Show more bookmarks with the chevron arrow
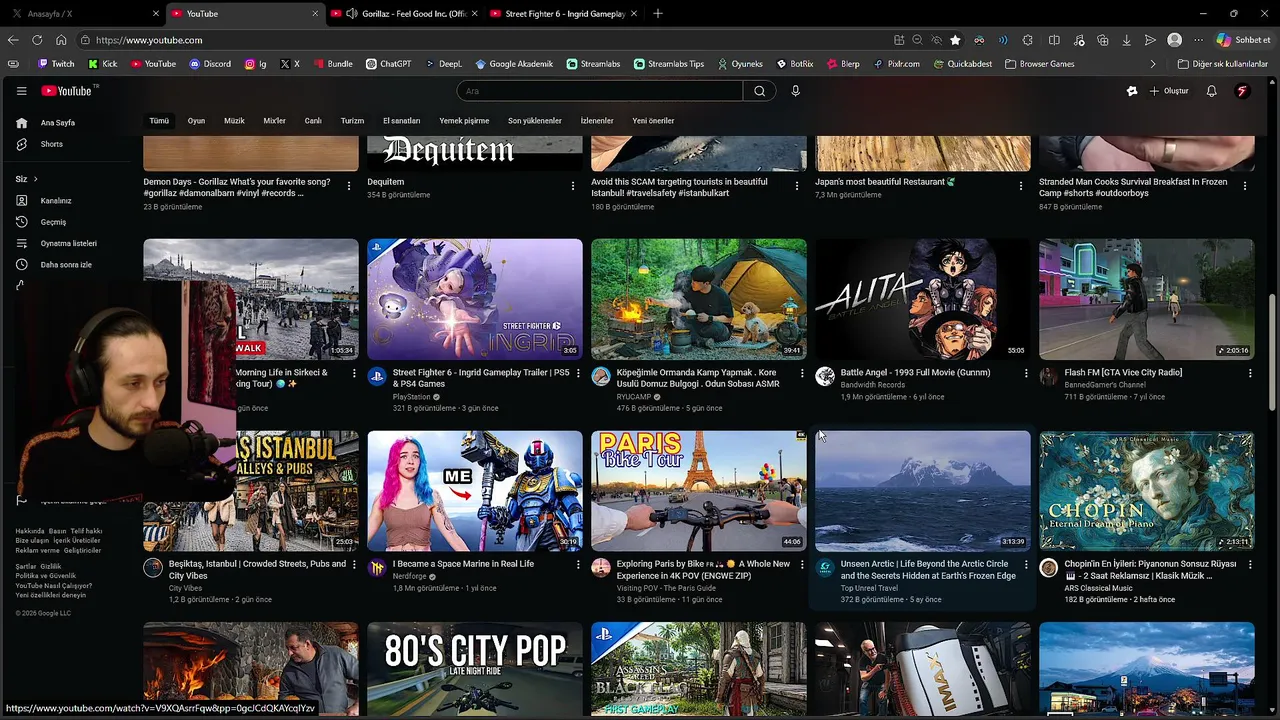 [1153, 64]
